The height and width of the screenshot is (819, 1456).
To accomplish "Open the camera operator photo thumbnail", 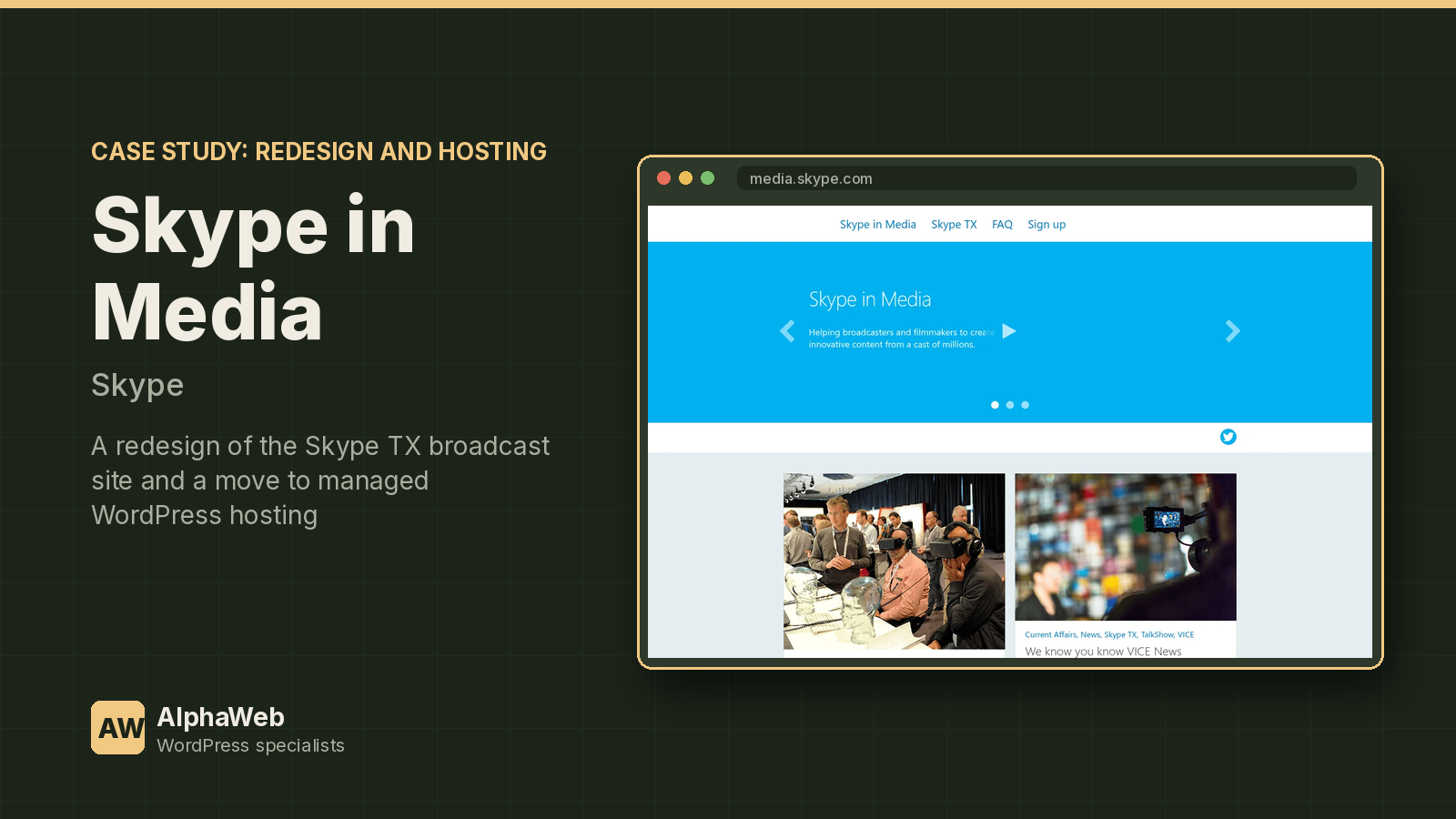I will click(x=1126, y=547).
